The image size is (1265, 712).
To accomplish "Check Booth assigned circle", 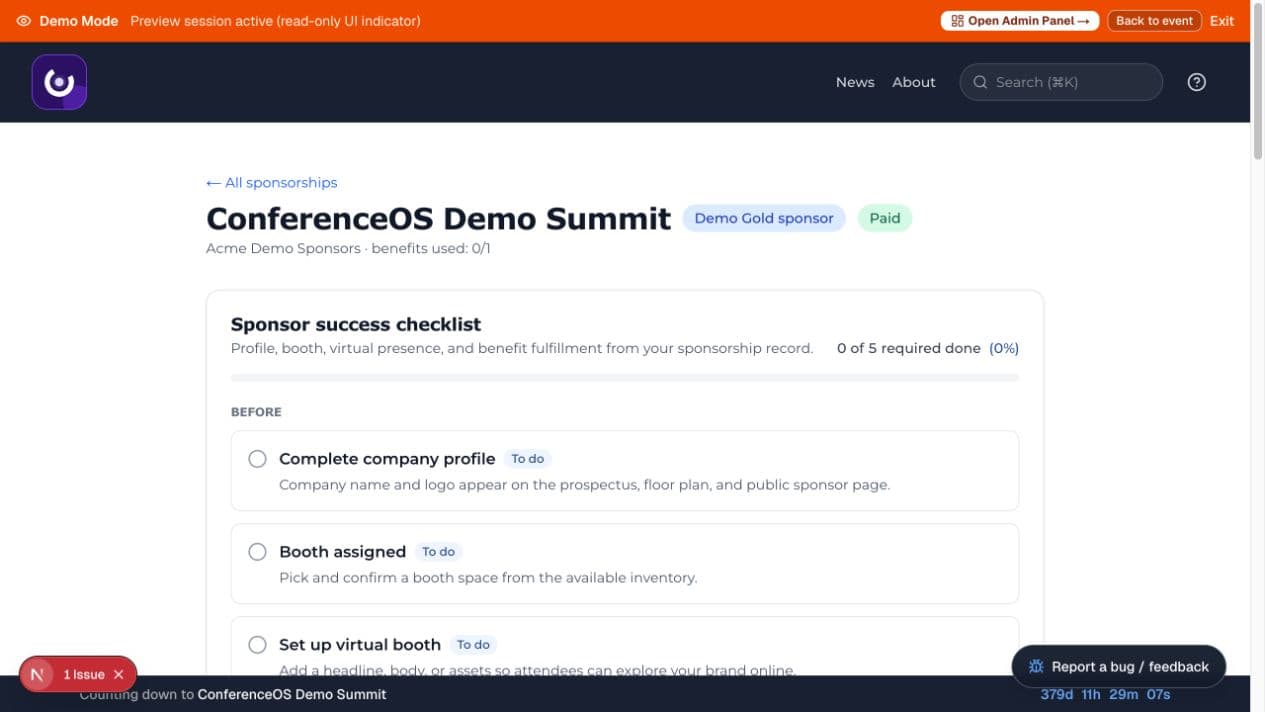I will (x=257, y=552).
